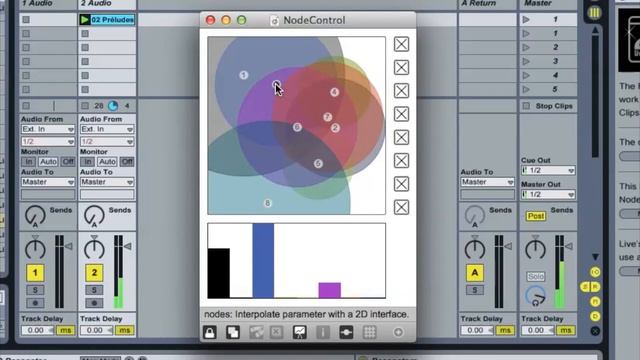Toggle track 2 activator button
Screen dimensions: 640x360
click(x=94, y=273)
